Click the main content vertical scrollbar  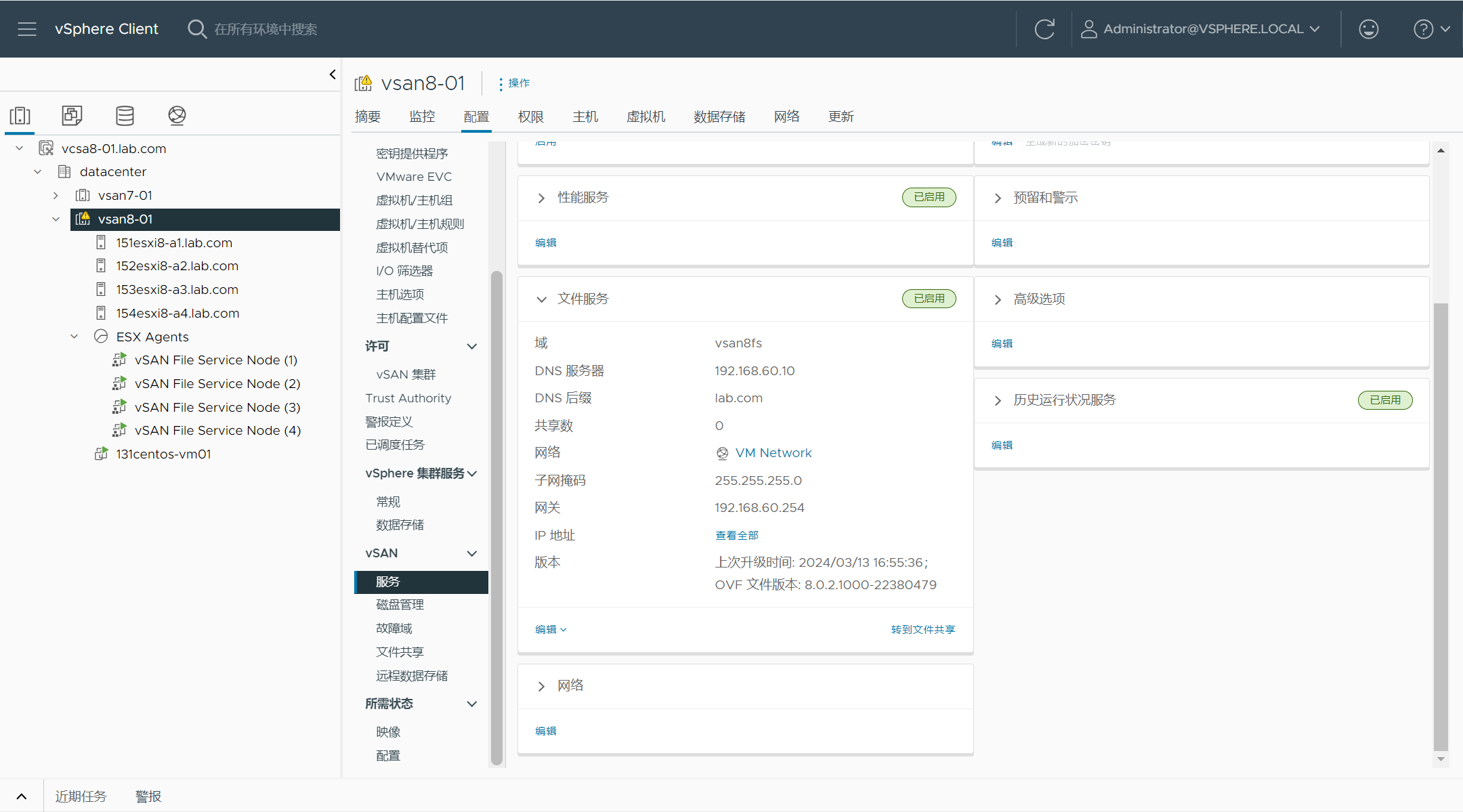click(x=1441, y=527)
